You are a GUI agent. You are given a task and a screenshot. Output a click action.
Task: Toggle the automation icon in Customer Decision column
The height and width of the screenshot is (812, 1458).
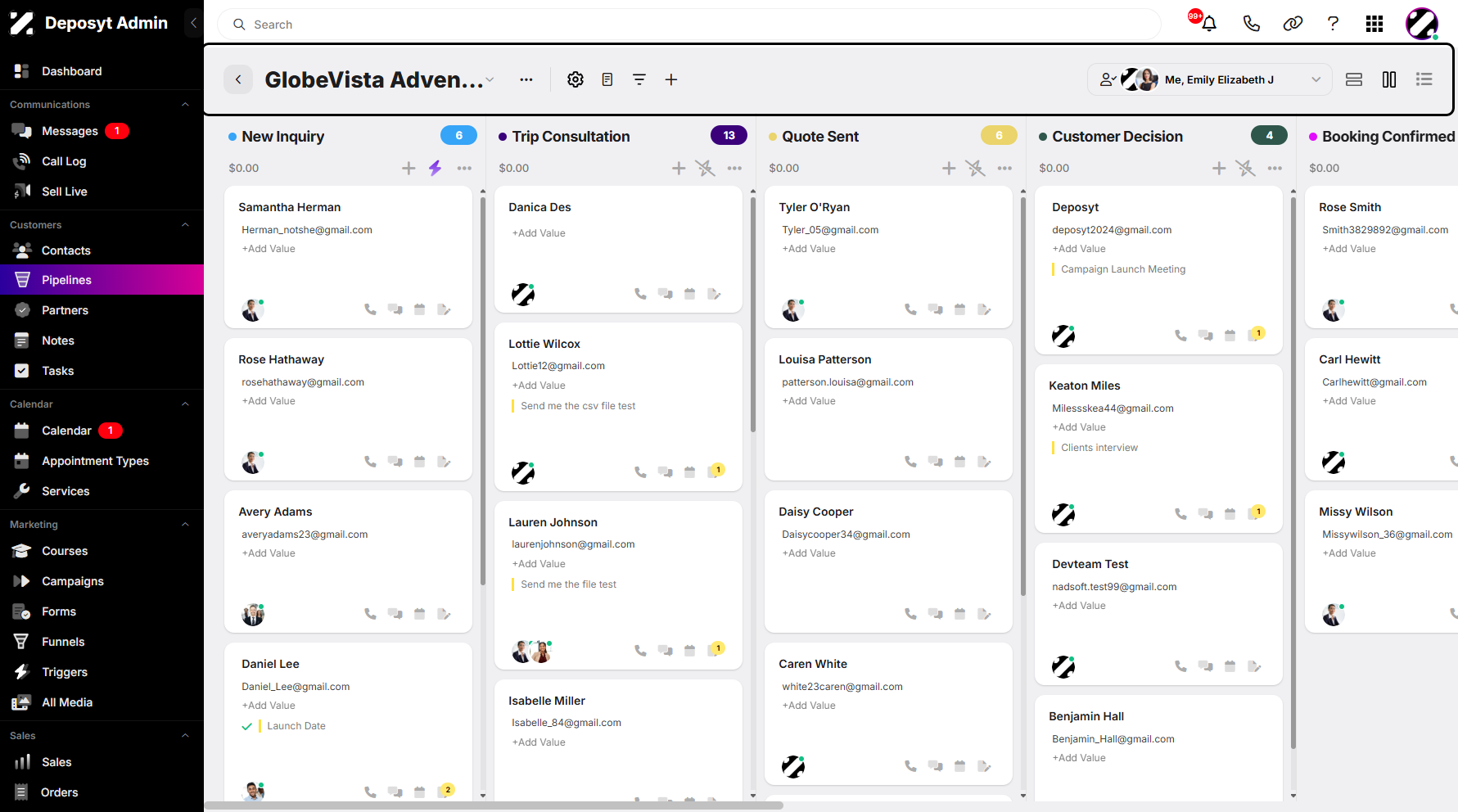(x=1245, y=168)
